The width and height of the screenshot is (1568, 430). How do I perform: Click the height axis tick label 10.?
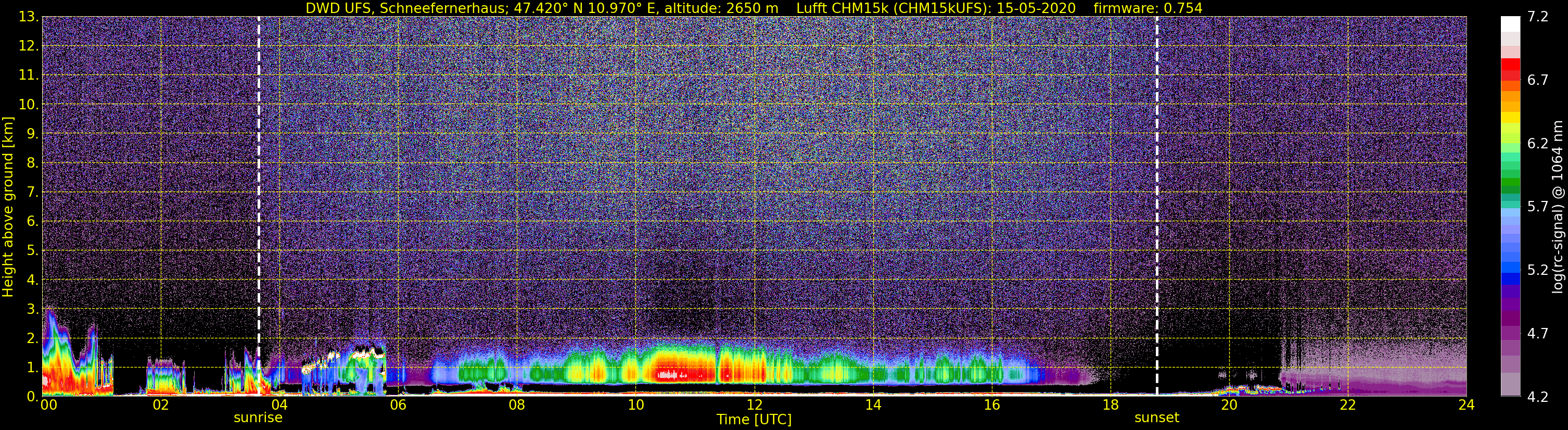coord(28,104)
